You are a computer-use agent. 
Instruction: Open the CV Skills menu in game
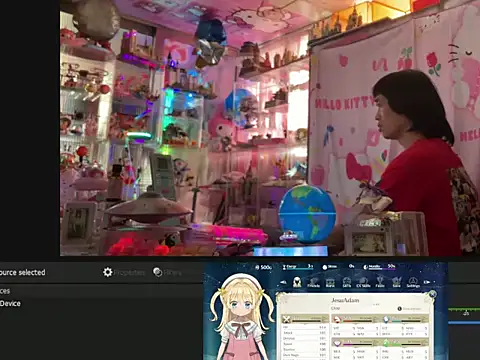[x=363, y=282]
